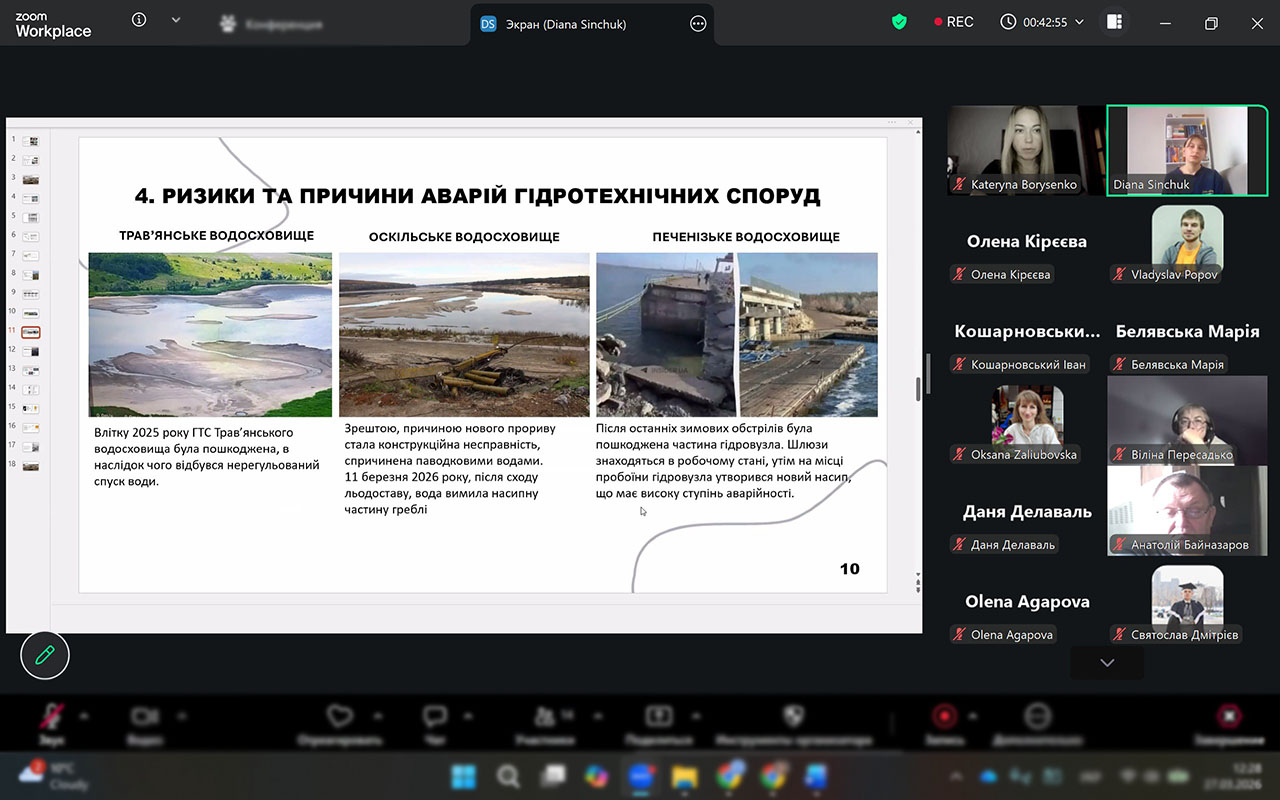Open the Participants panel icon
Screen dimensions: 1280x800
(x=546, y=716)
